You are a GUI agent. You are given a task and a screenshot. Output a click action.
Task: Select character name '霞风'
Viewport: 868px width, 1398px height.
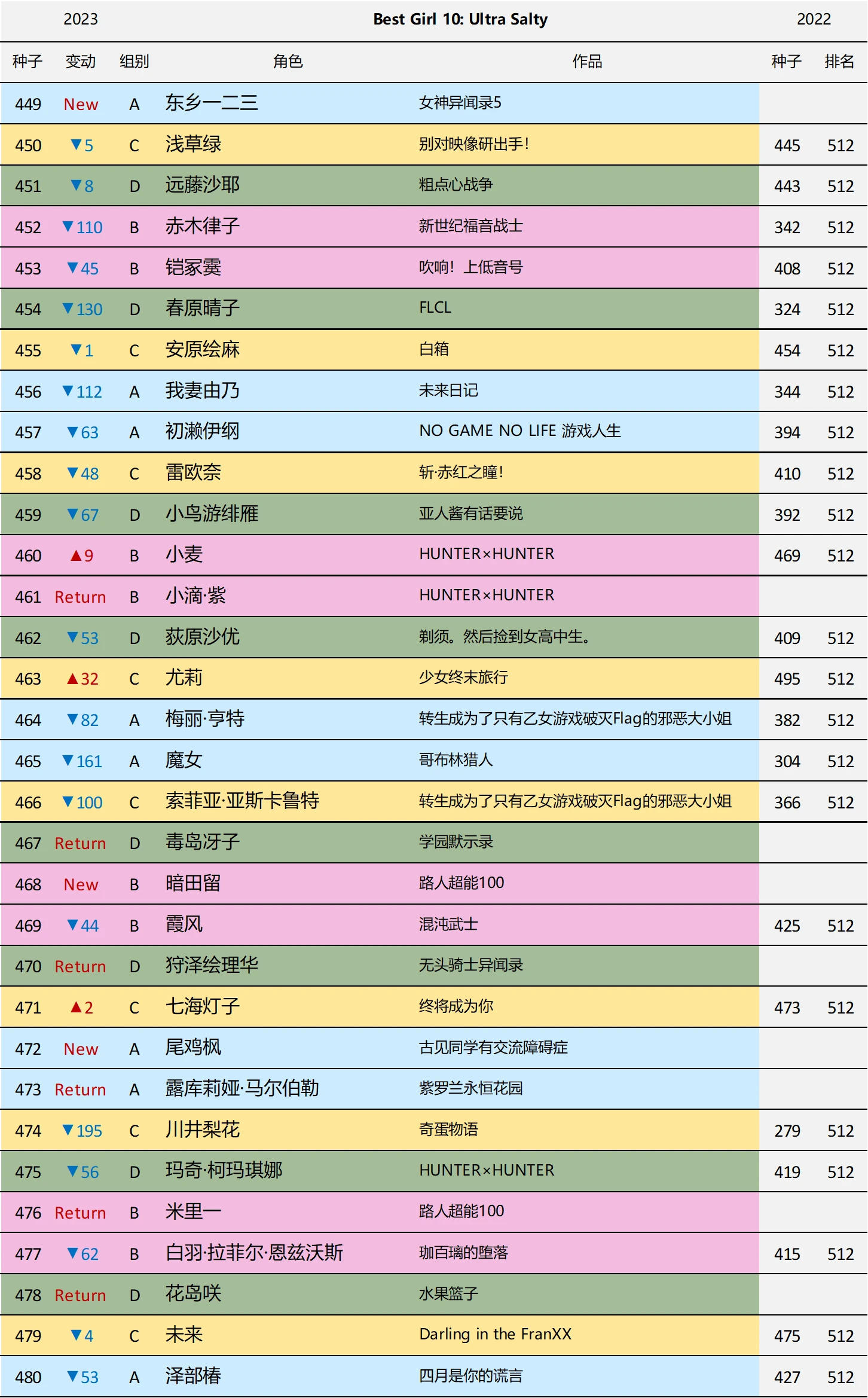tap(184, 924)
